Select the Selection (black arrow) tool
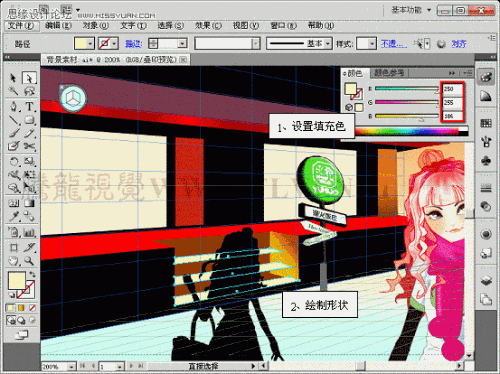The image size is (500, 374). [x=13, y=78]
